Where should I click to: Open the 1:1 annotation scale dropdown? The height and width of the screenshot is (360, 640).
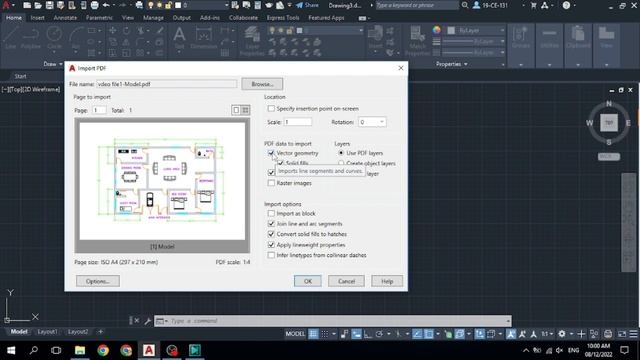547,334
